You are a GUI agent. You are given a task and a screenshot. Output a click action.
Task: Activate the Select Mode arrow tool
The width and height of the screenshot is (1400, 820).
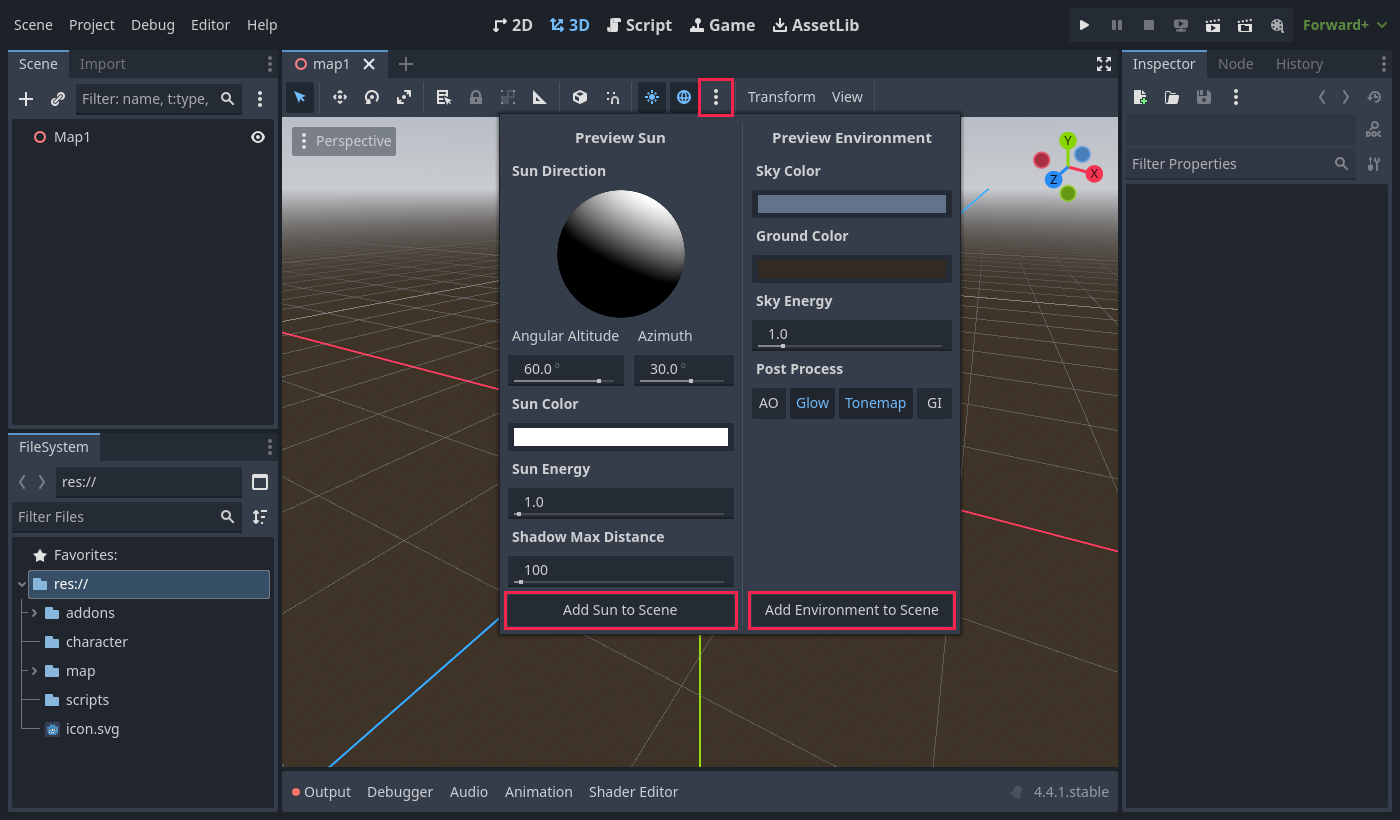tap(300, 97)
